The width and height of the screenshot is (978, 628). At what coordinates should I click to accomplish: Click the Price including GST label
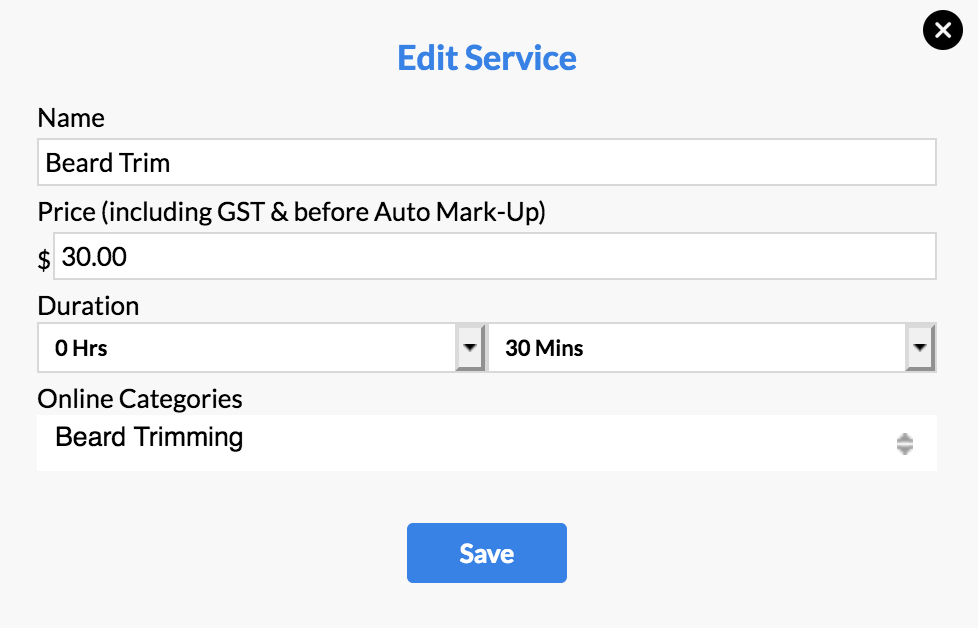pos(291,212)
